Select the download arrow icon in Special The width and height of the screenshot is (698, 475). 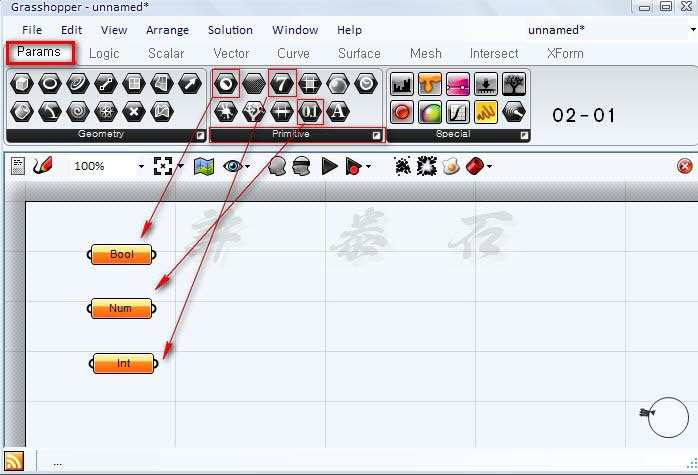coord(486,84)
